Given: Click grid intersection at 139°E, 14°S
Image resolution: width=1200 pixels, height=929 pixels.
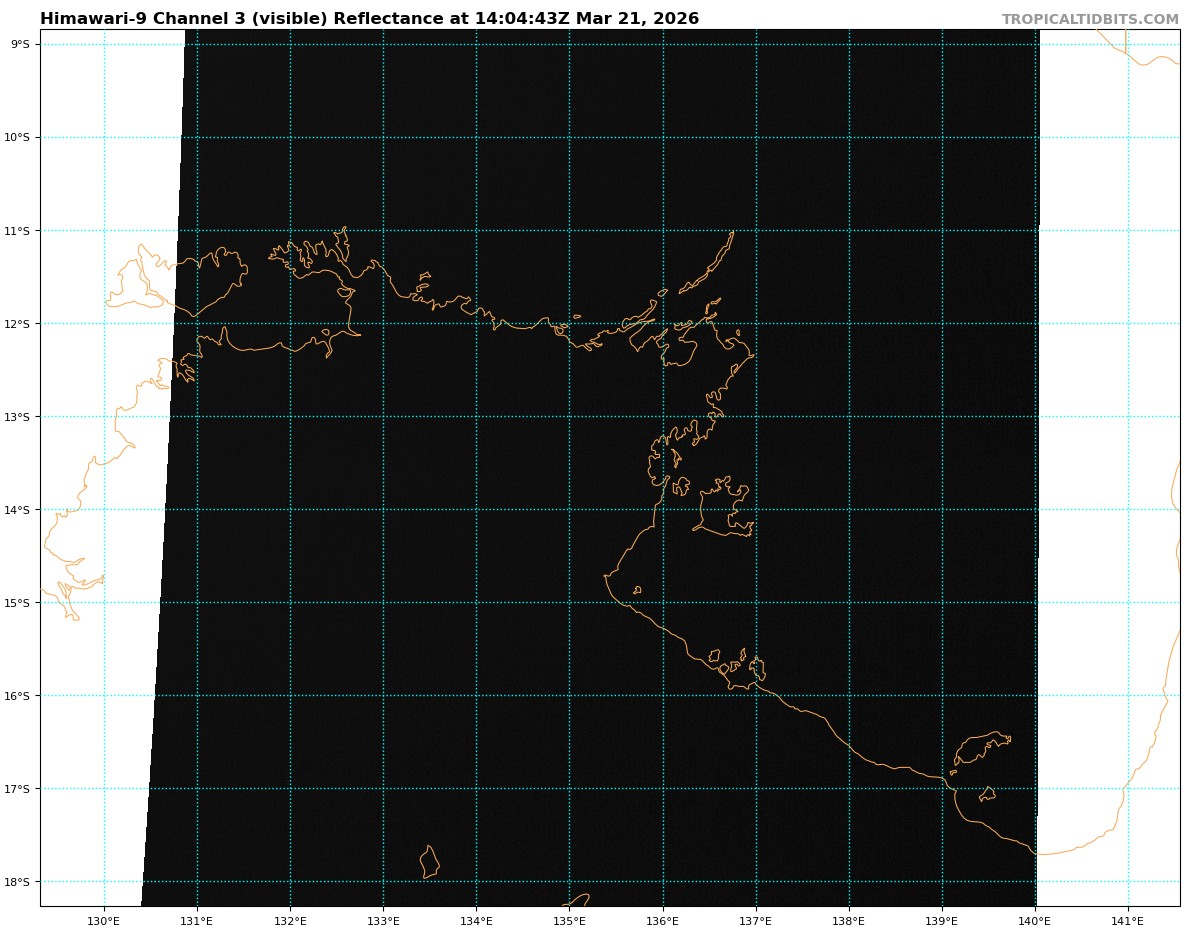Looking at the screenshot, I should (941, 510).
